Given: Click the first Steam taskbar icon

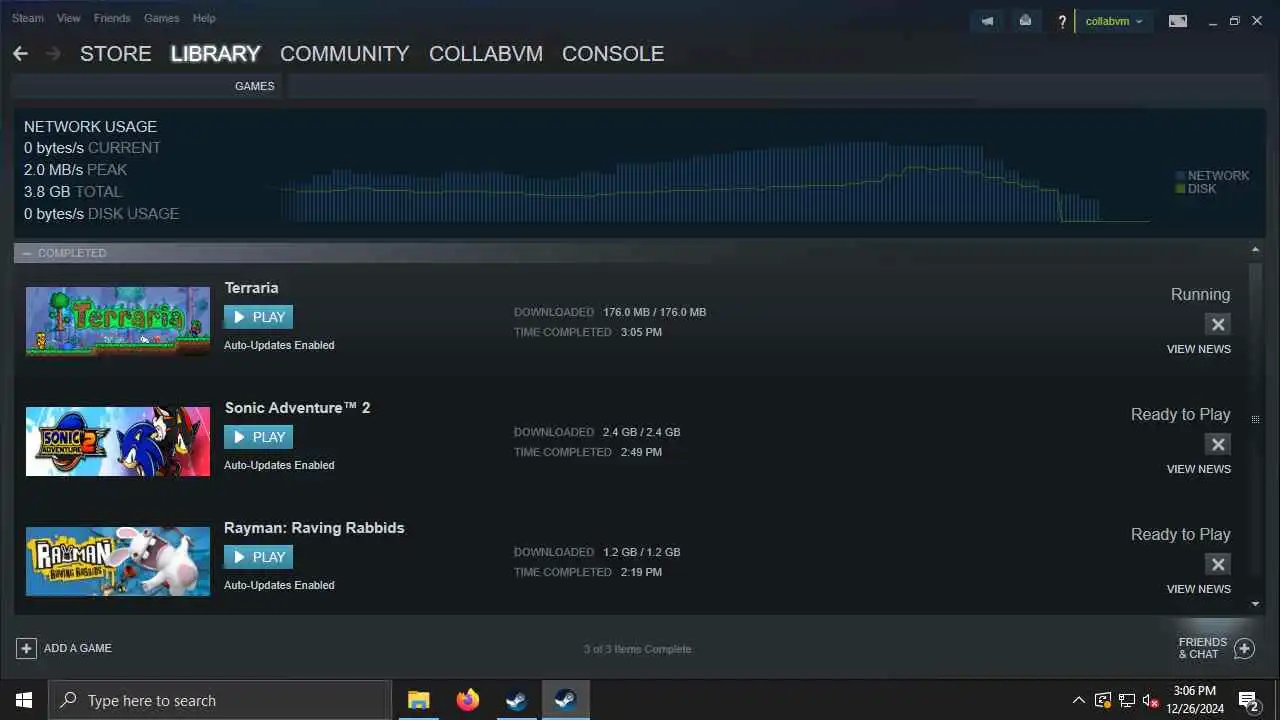Looking at the screenshot, I should coord(516,700).
